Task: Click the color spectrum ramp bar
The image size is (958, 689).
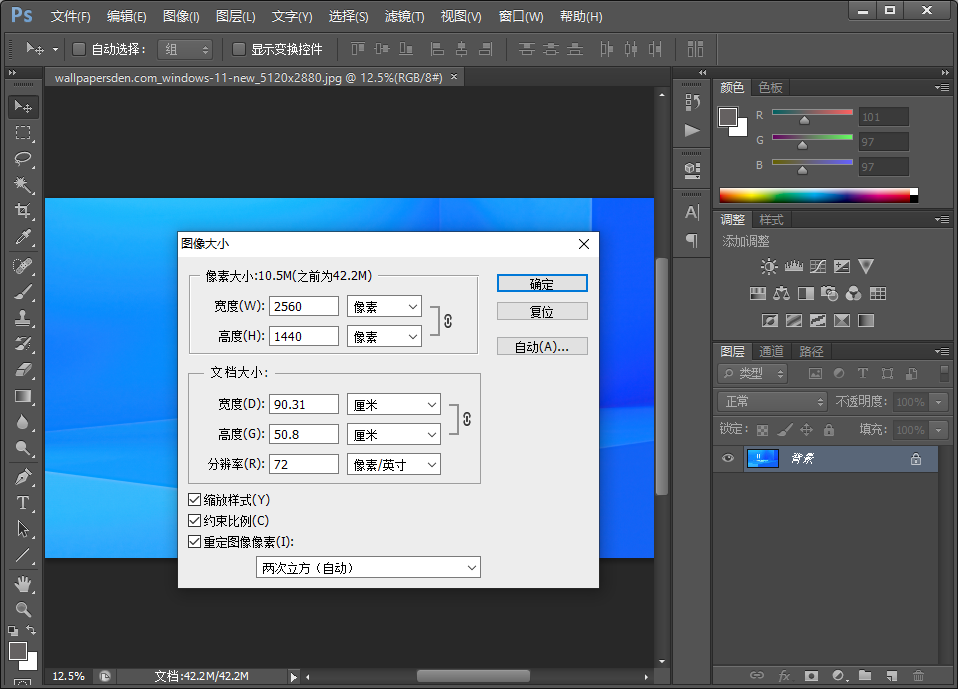Action: coord(817,196)
